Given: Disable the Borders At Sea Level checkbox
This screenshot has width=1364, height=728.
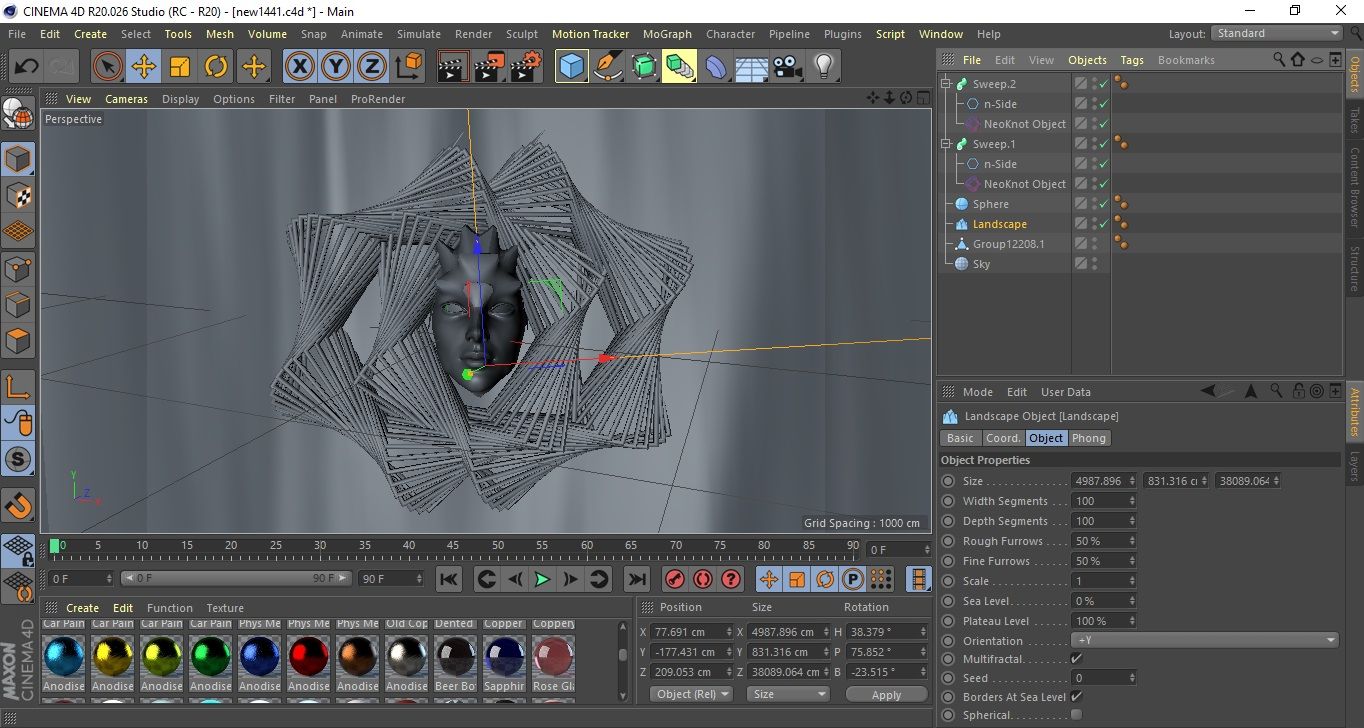Looking at the screenshot, I should 1076,697.
